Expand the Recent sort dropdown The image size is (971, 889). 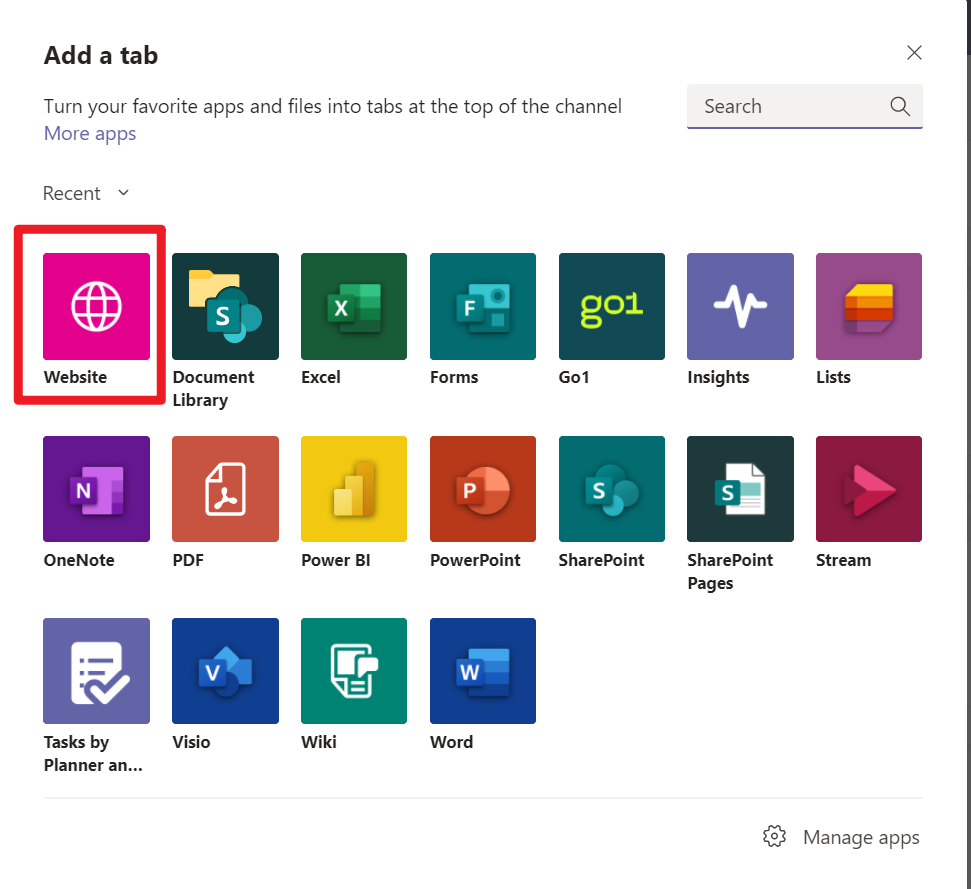click(86, 193)
